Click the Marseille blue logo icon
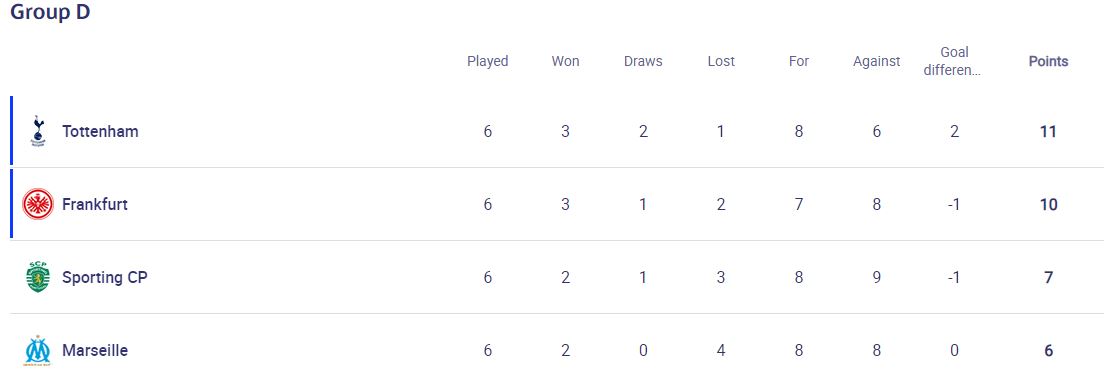This screenshot has width=1120, height=385. click(38, 350)
